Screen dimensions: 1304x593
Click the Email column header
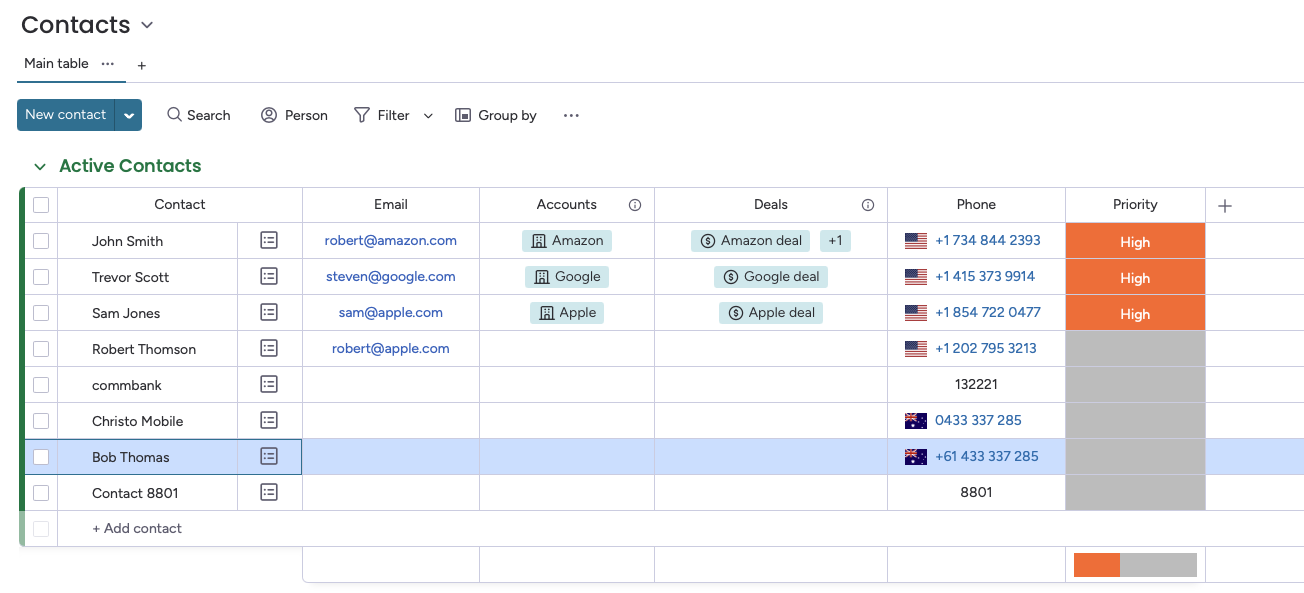click(391, 204)
